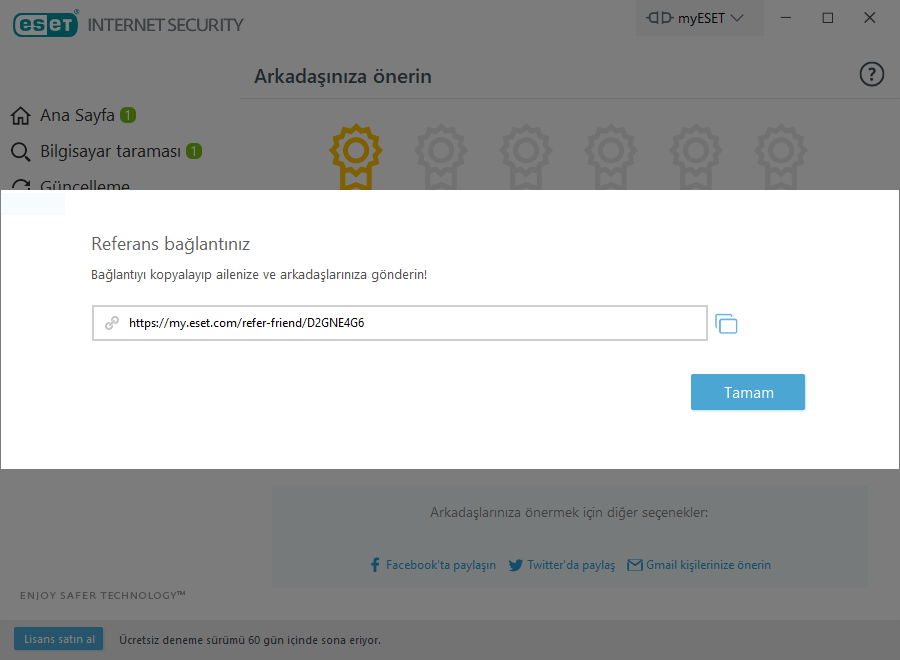Click the fifth award ribbon badge
The width and height of the screenshot is (900, 660).
click(696, 157)
